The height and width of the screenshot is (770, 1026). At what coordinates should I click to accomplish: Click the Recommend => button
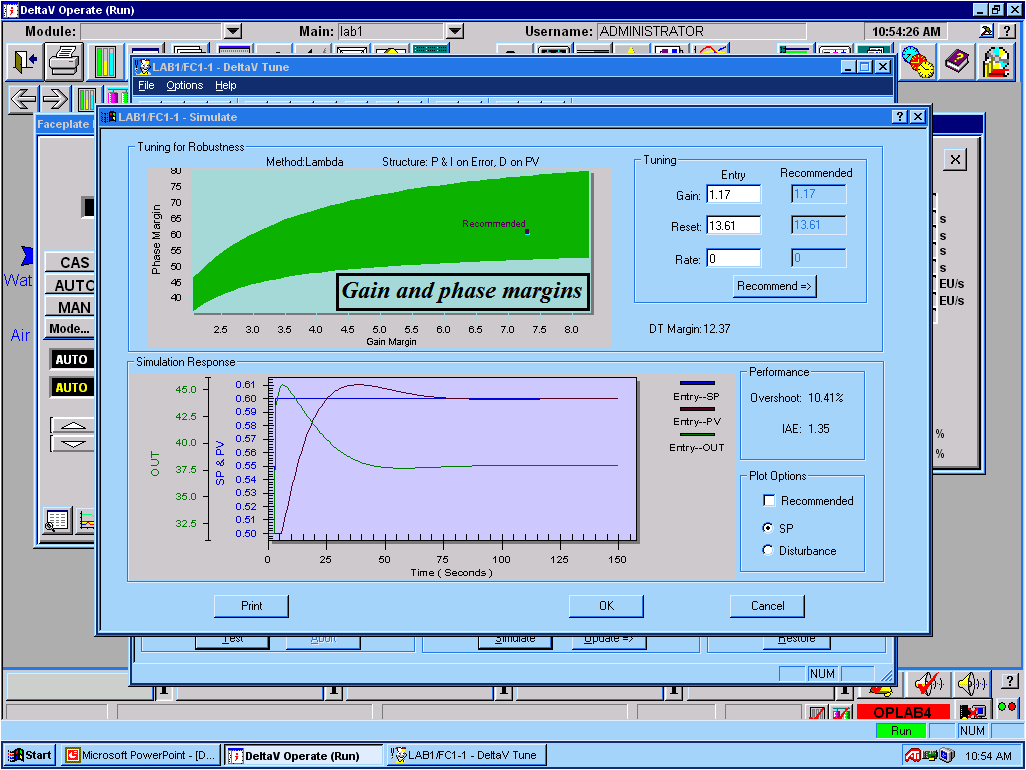(x=774, y=286)
